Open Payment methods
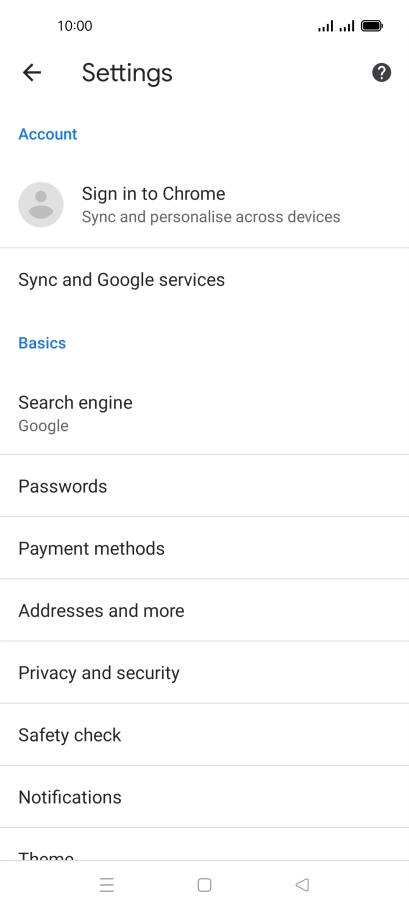 204,548
